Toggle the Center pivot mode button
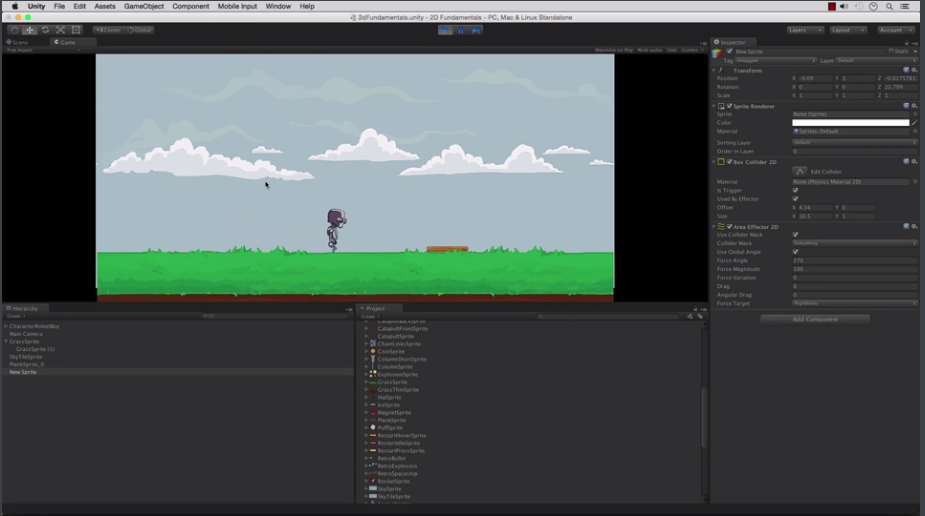This screenshot has height=516, width=925. 109,30
